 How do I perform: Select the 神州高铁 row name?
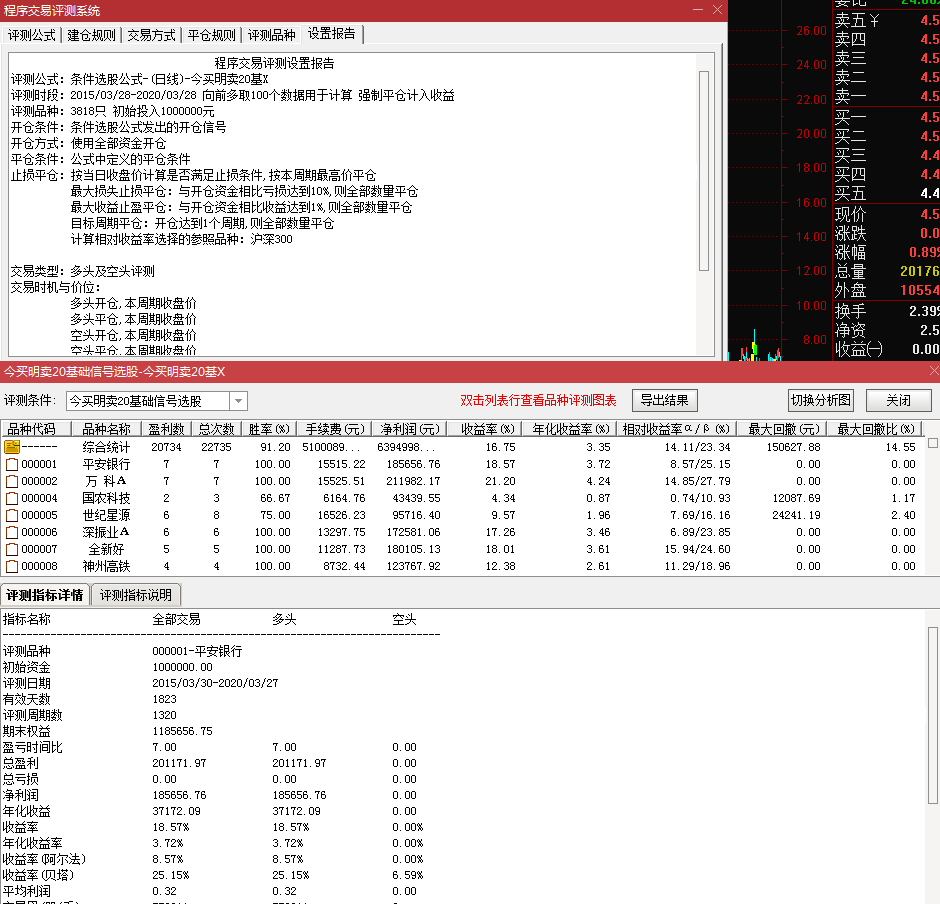click(x=106, y=566)
